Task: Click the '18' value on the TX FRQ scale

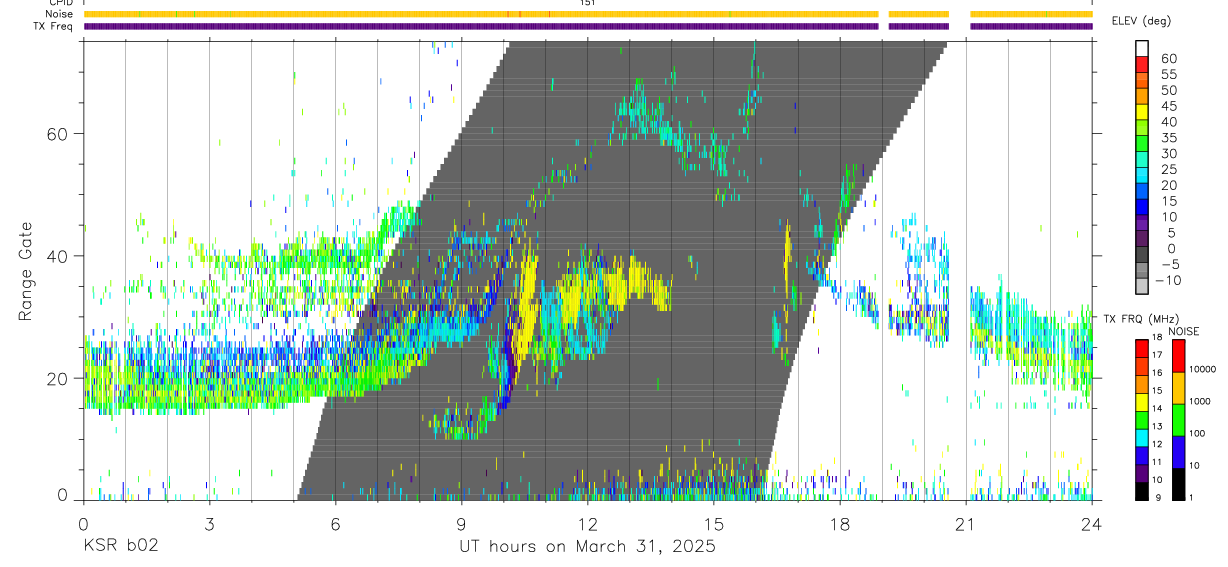Action: click(x=1157, y=337)
